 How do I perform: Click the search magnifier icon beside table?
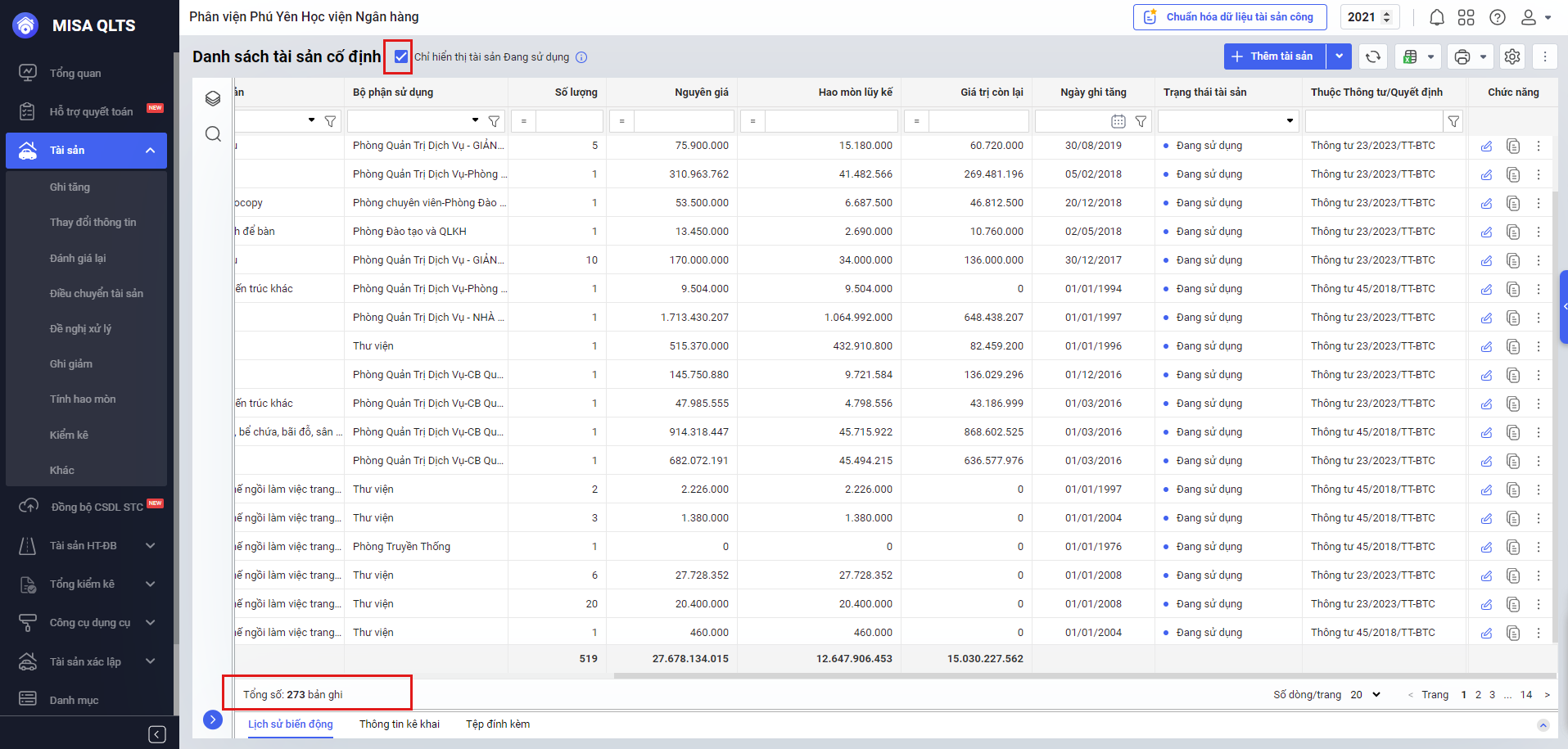pyautogui.click(x=213, y=134)
